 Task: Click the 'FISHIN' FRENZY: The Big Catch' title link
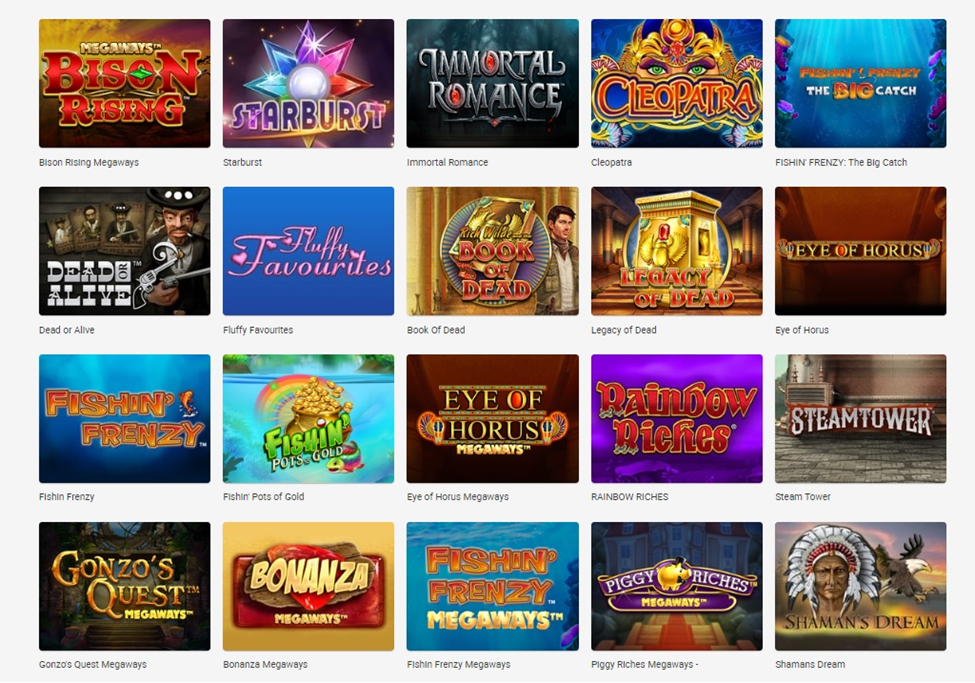click(x=841, y=162)
